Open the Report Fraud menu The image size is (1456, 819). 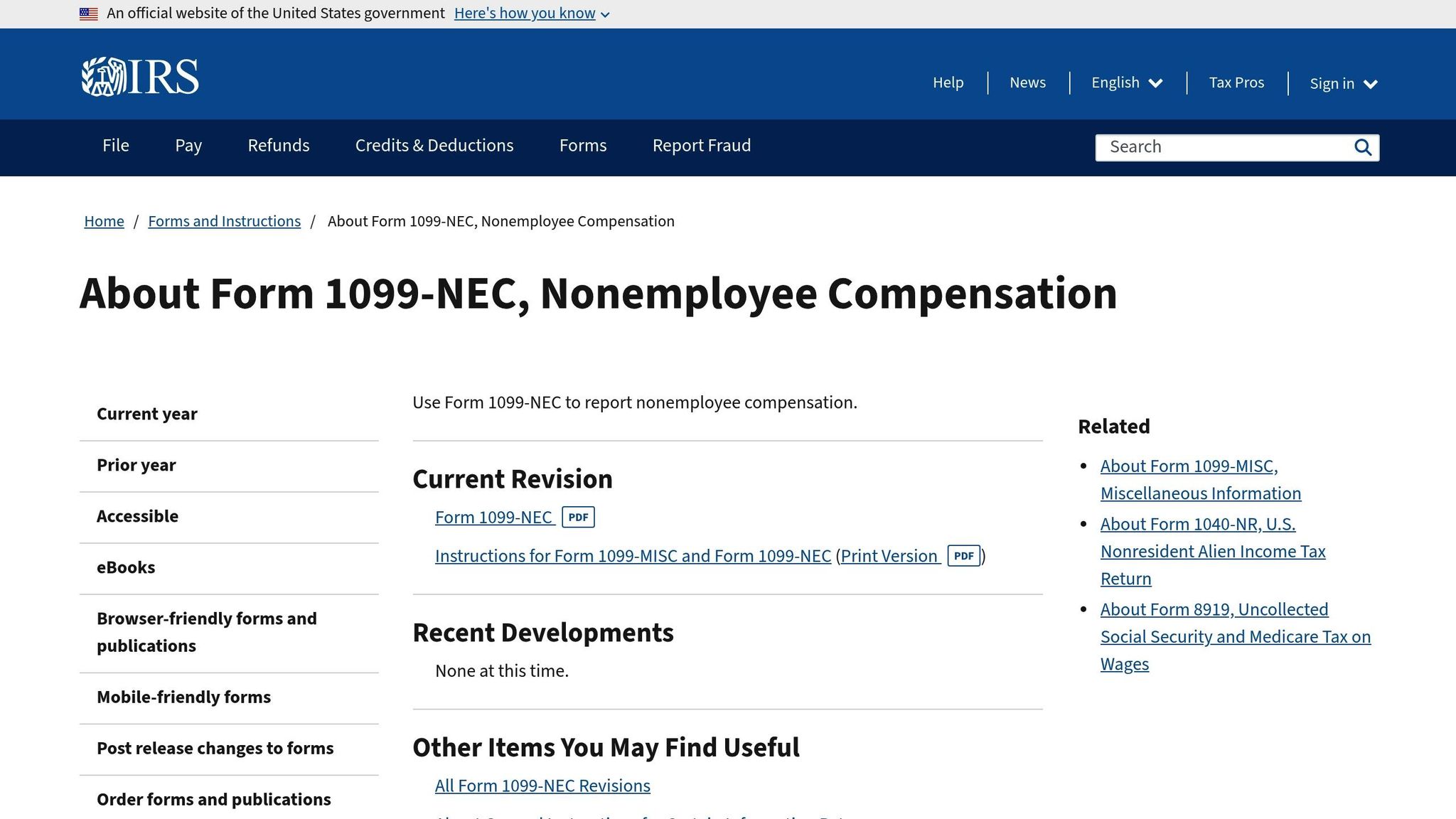click(x=702, y=146)
